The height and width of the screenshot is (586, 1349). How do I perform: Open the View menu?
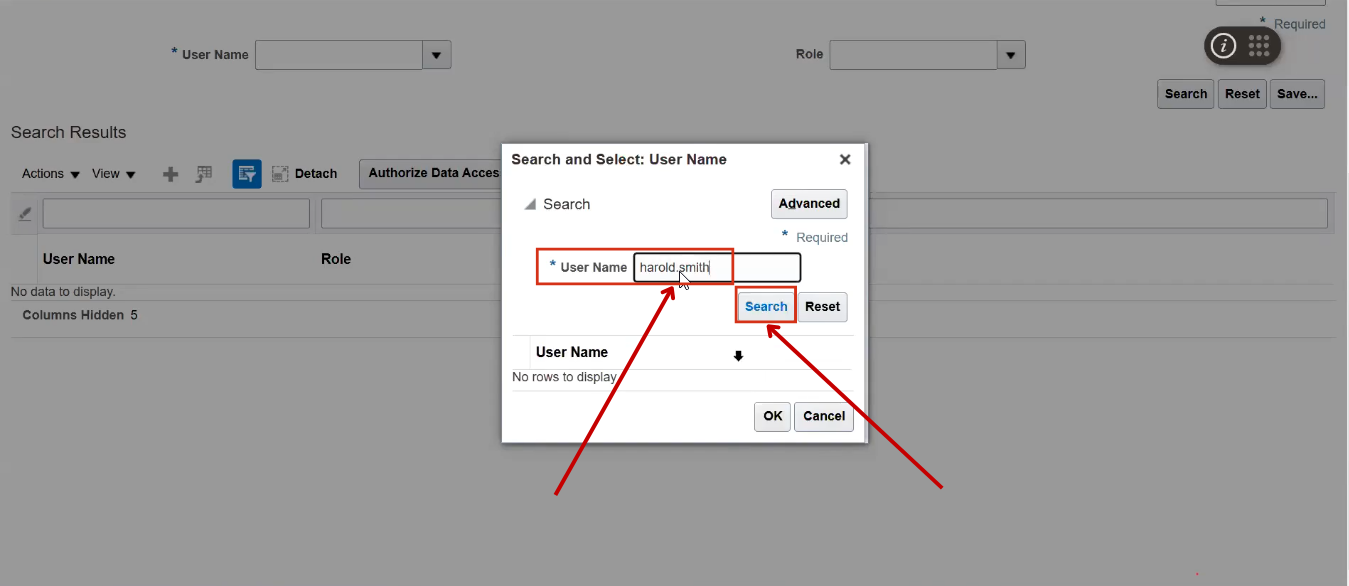point(107,173)
